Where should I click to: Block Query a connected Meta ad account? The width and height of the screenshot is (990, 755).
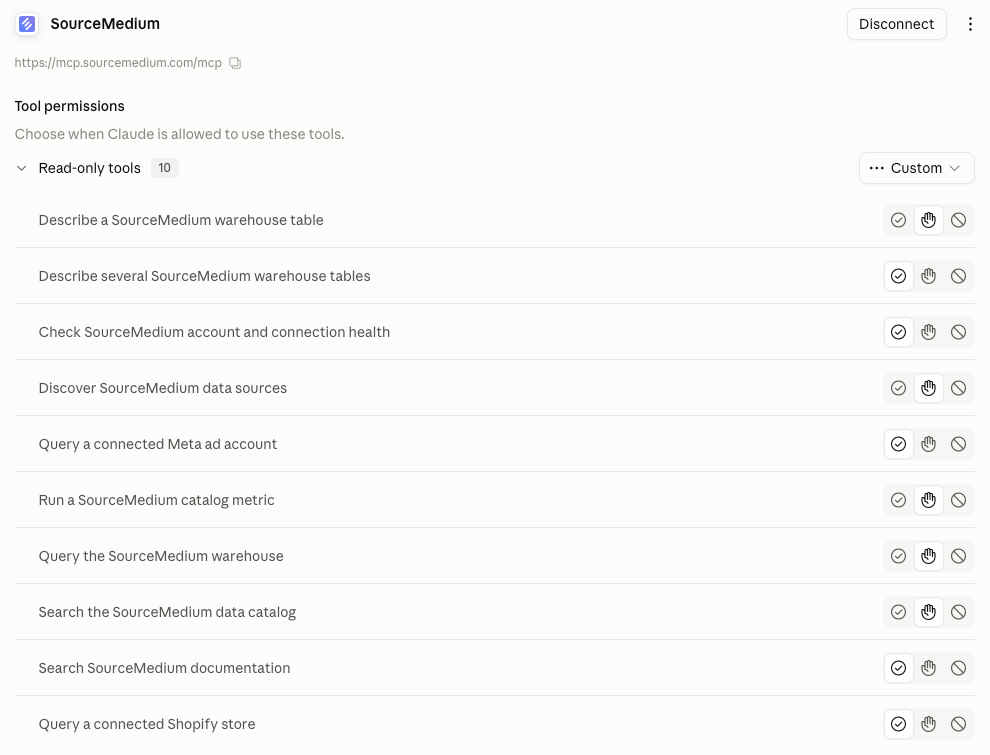[x=958, y=444]
